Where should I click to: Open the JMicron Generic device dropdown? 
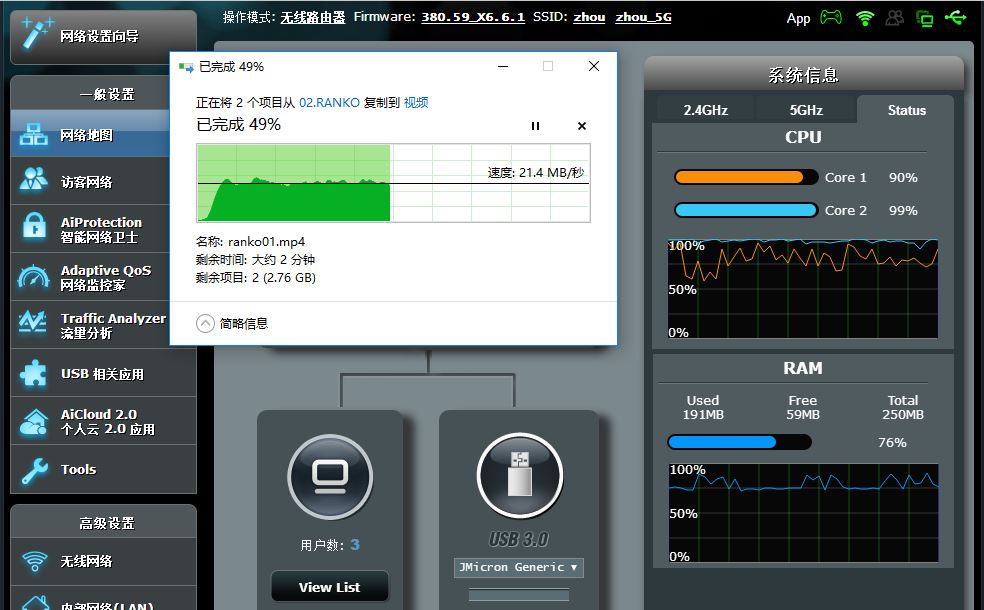point(518,567)
